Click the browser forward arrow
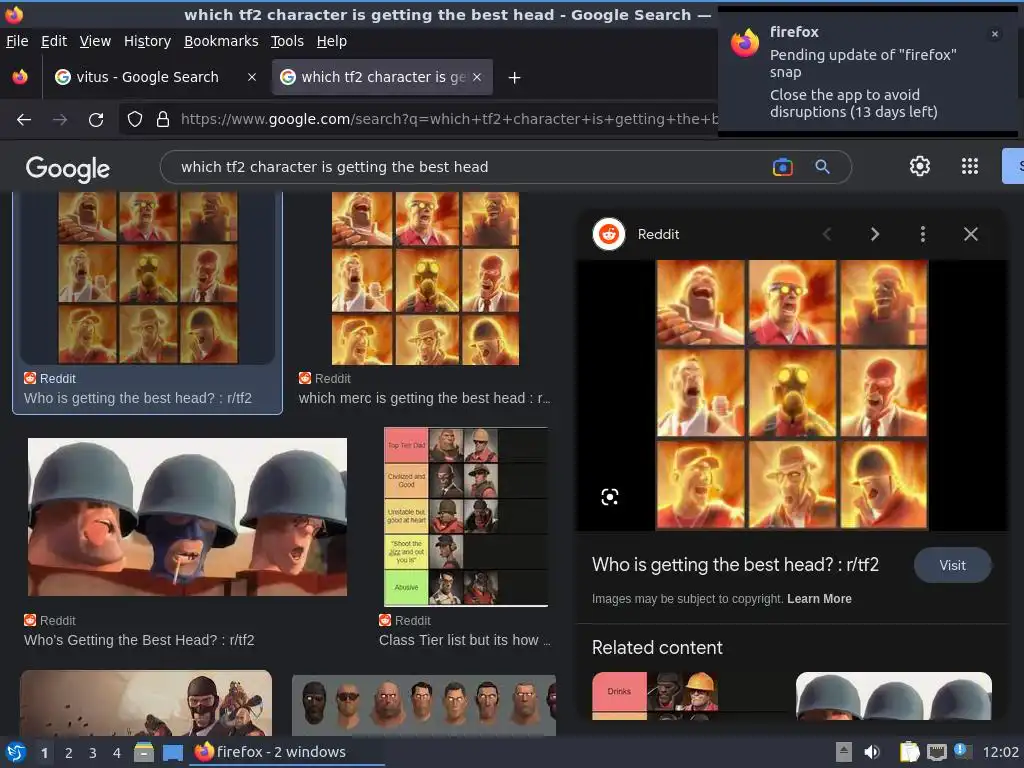Viewport: 1024px width, 768px height. point(60,120)
